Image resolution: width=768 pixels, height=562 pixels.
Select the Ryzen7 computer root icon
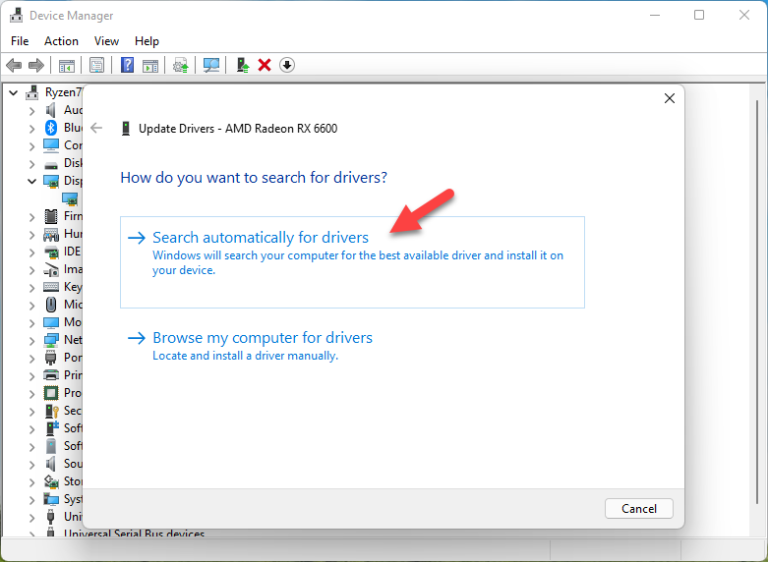click(32, 92)
